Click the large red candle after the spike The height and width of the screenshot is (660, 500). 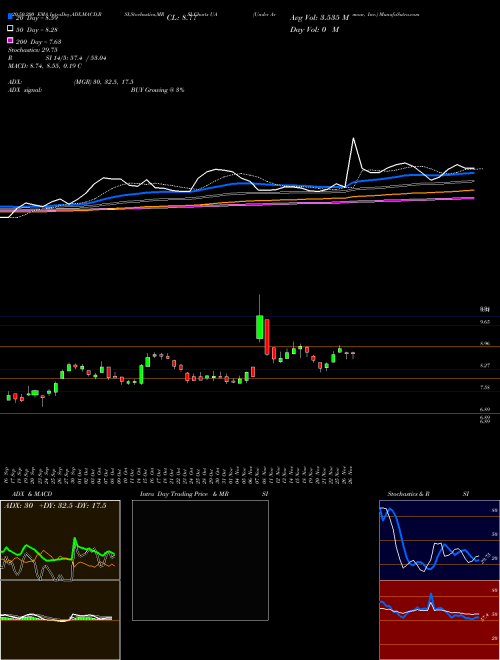267,337
